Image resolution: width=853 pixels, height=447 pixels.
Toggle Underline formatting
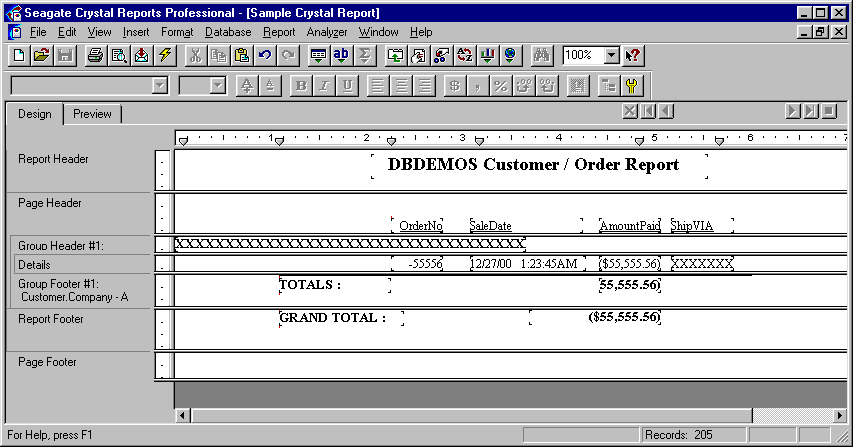(x=347, y=86)
